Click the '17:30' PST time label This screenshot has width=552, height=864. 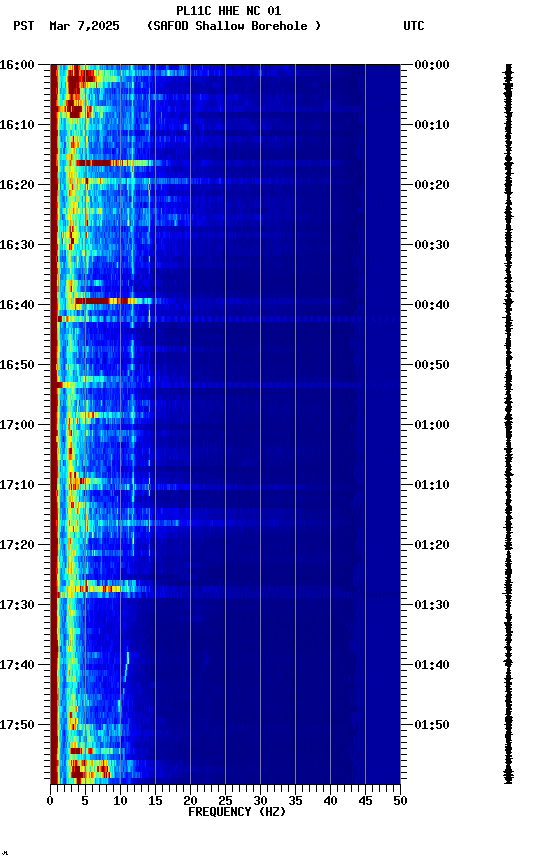coord(17,605)
